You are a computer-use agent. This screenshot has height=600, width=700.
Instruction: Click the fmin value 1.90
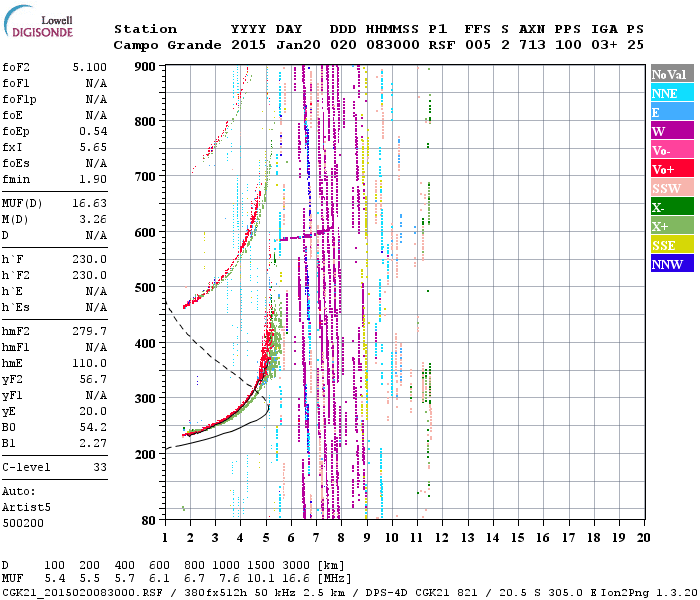[93, 179]
